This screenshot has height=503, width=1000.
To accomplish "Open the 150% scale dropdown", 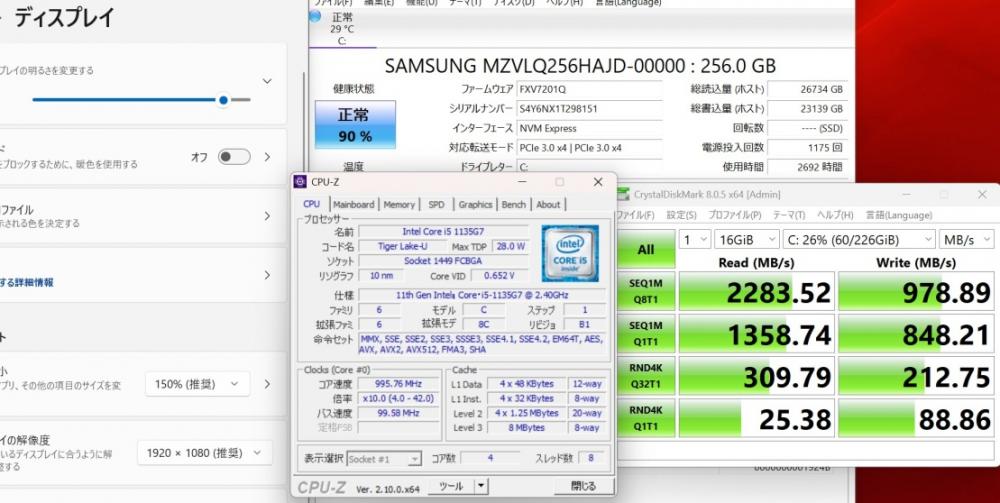I will [x=198, y=384].
